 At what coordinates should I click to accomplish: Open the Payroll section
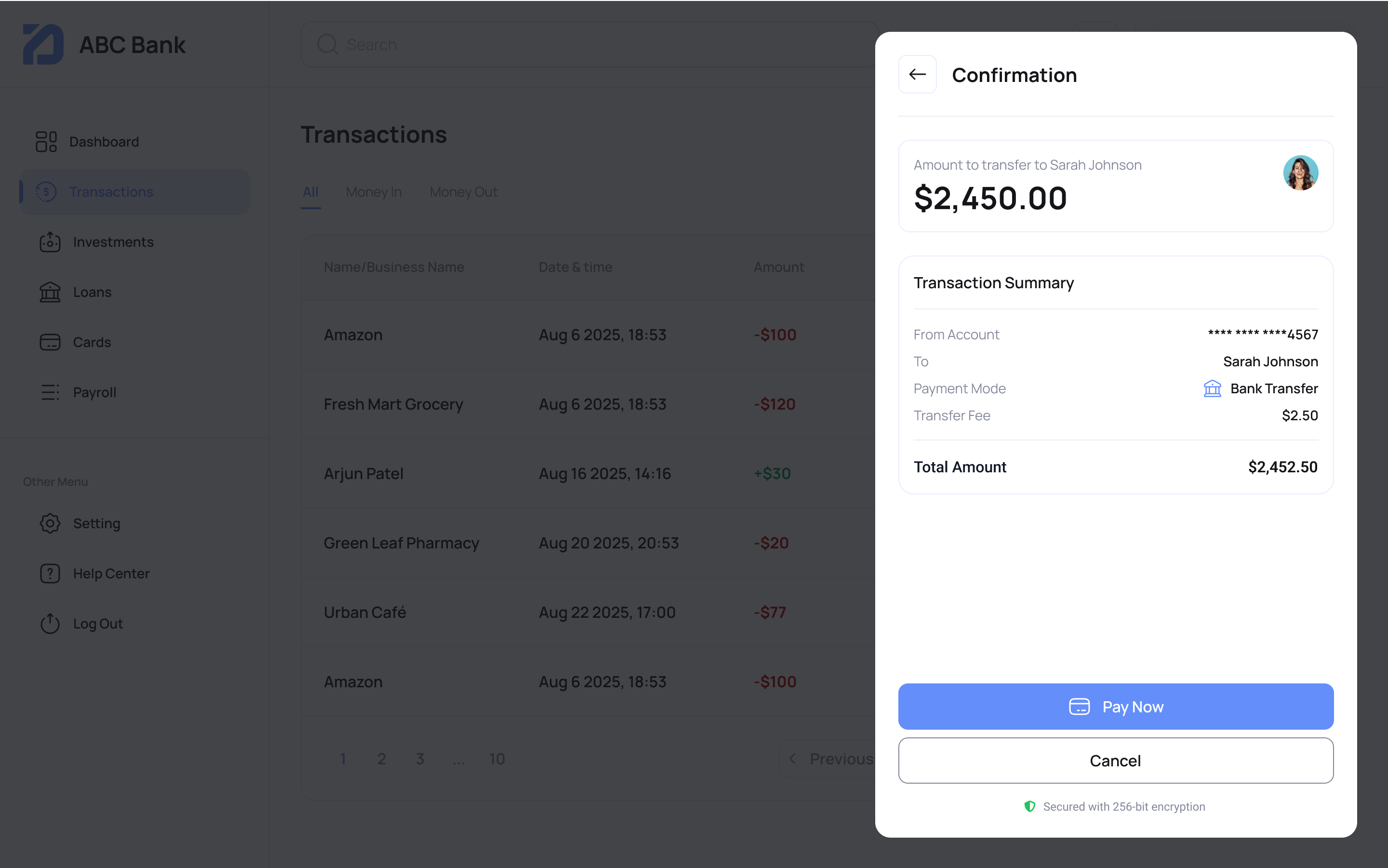click(94, 392)
